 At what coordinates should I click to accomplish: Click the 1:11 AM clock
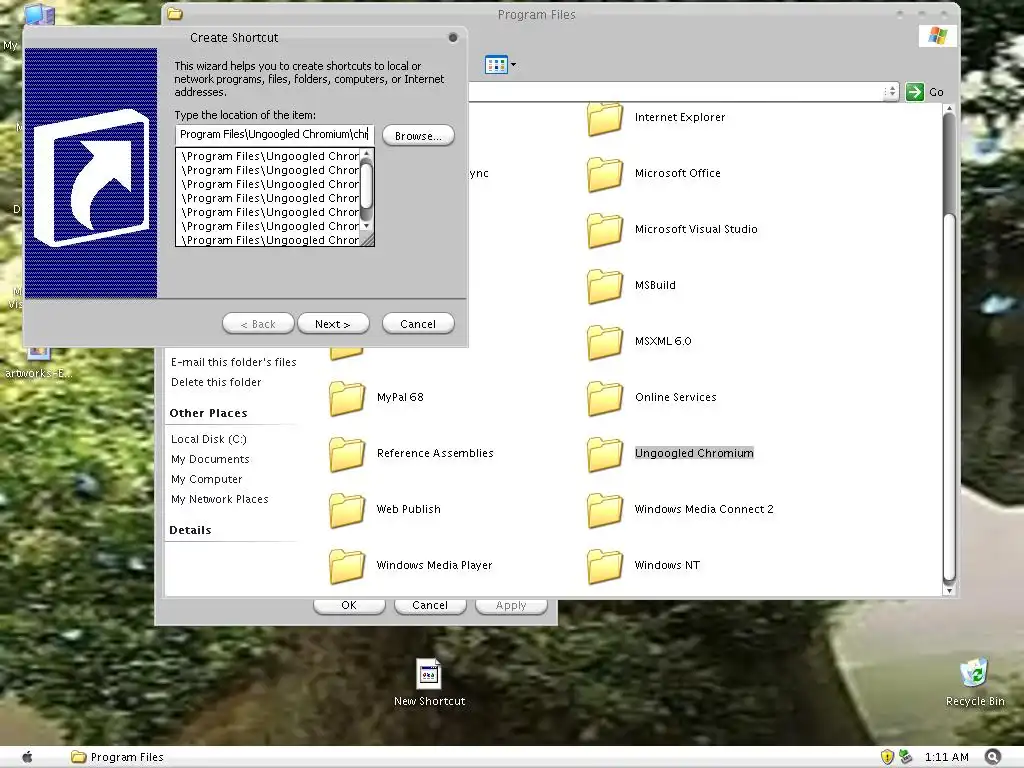tap(946, 757)
